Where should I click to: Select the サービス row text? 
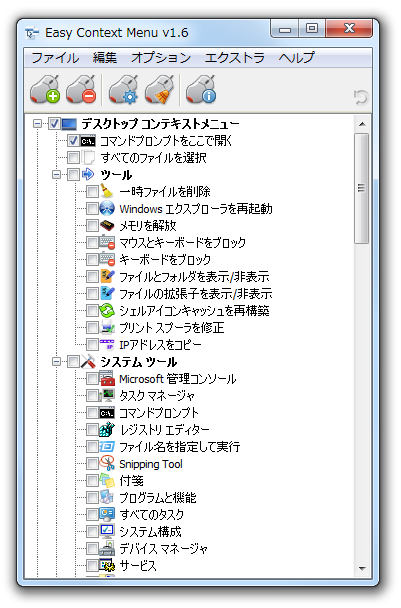[138, 566]
